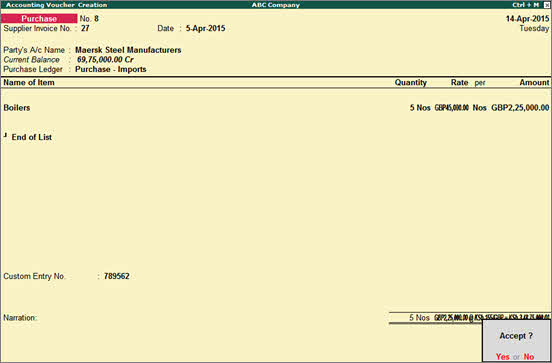Open Purchase Ledger field Purchase - Imports
552x363 pixels.
click(x=111, y=69)
